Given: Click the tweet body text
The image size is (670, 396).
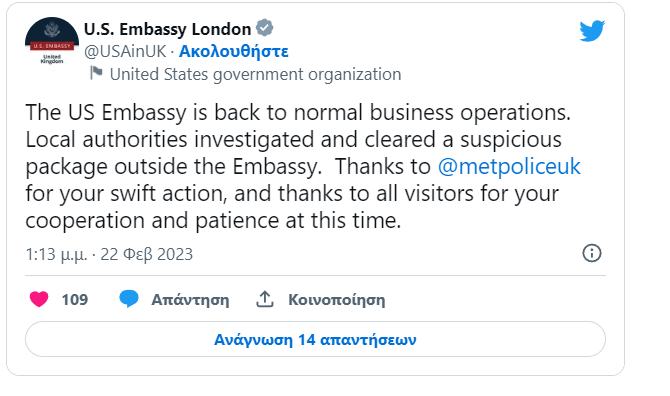Looking at the screenshot, I should (303, 167).
